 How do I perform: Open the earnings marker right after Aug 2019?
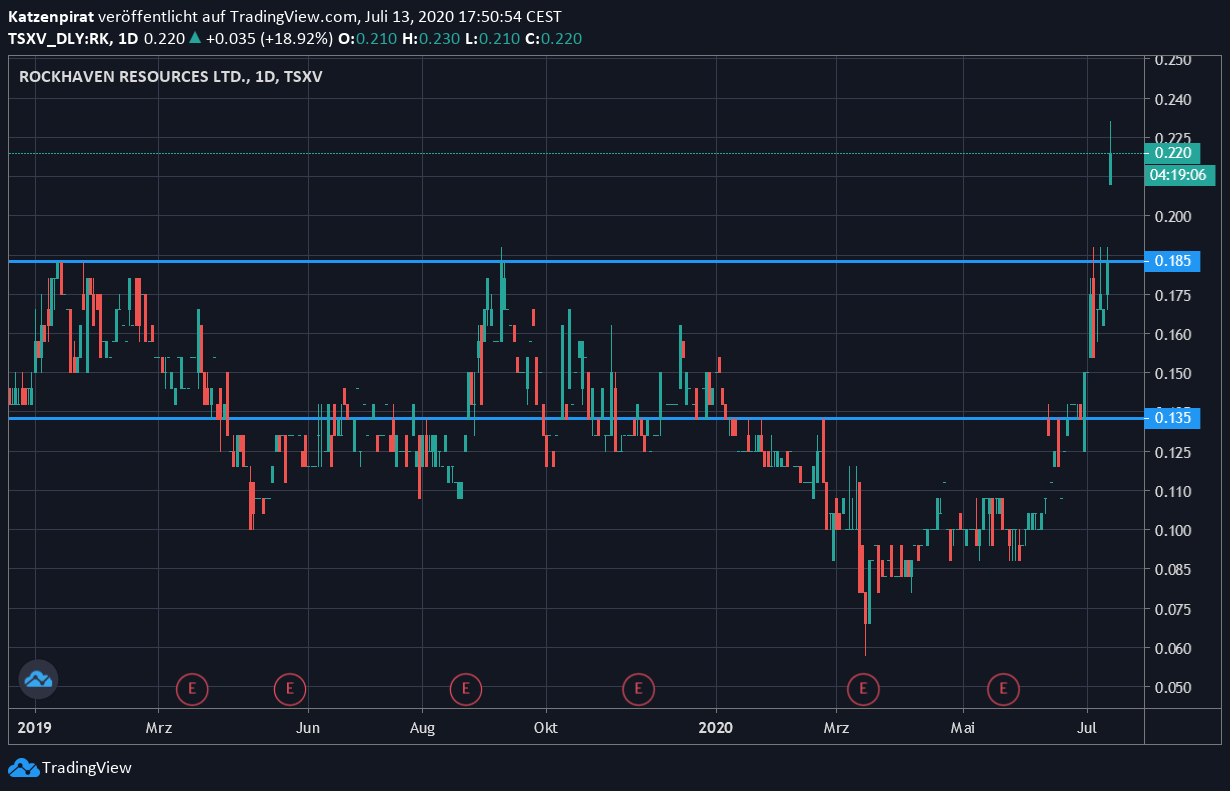(465, 688)
